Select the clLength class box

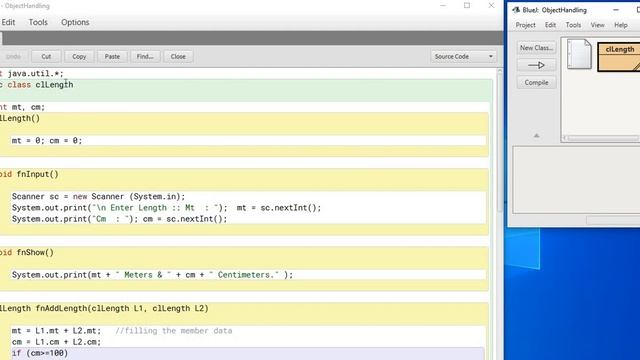click(x=619, y=57)
